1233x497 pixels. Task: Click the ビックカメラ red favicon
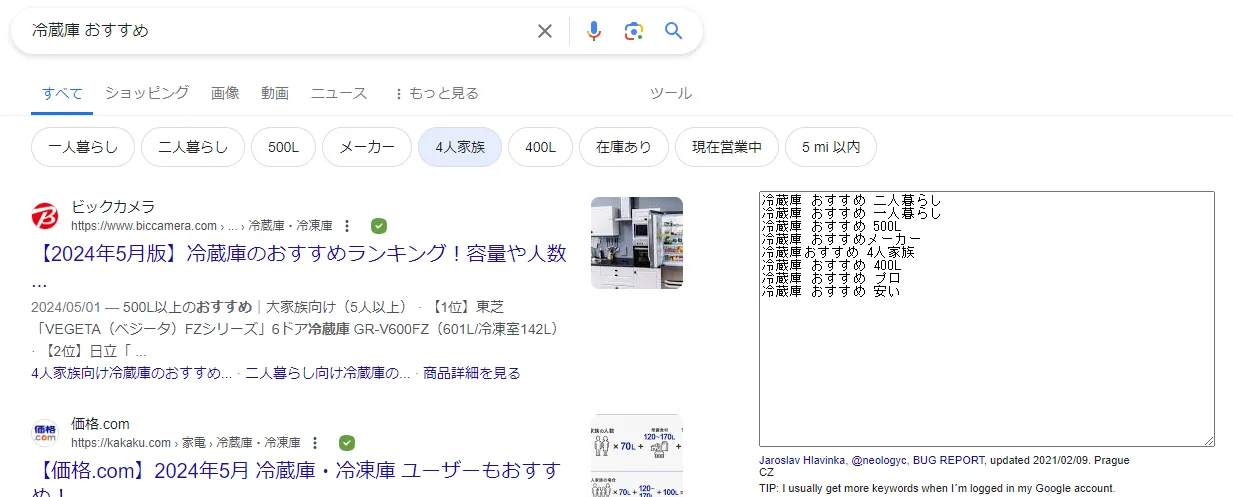coord(45,216)
